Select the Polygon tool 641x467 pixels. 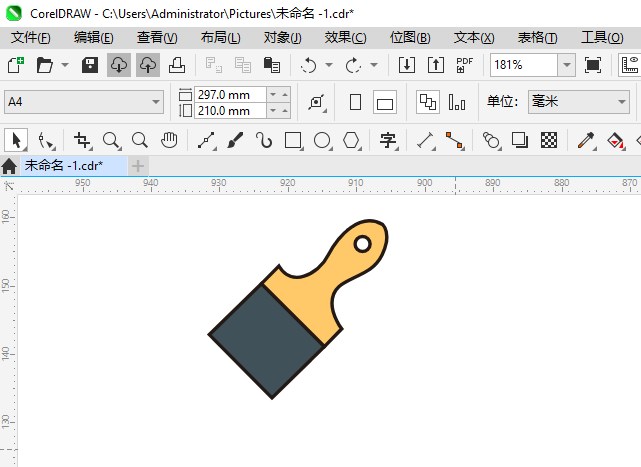point(352,141)
